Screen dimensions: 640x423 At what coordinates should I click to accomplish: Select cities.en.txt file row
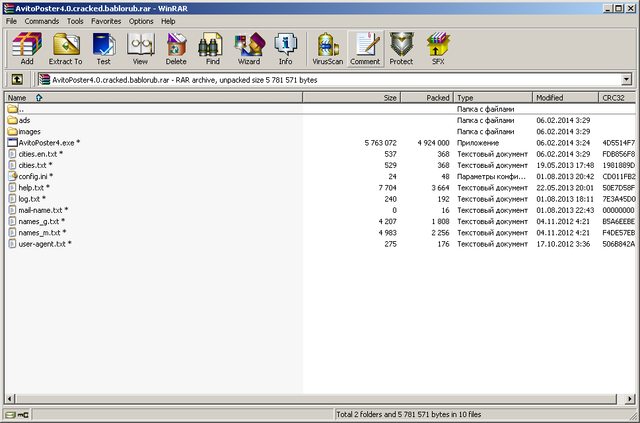(320, 154)
